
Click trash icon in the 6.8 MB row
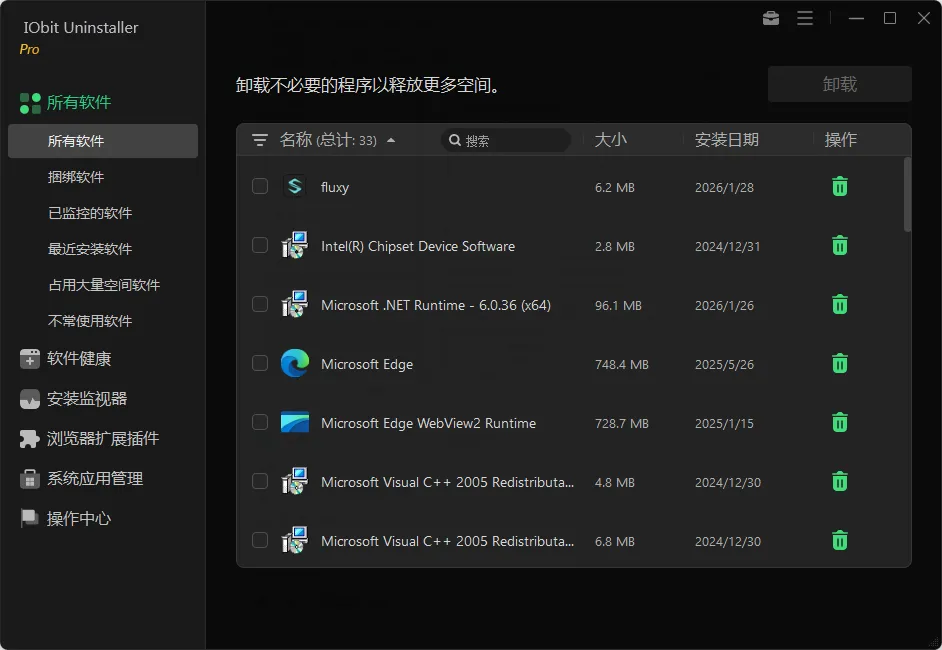click(840, 540)
